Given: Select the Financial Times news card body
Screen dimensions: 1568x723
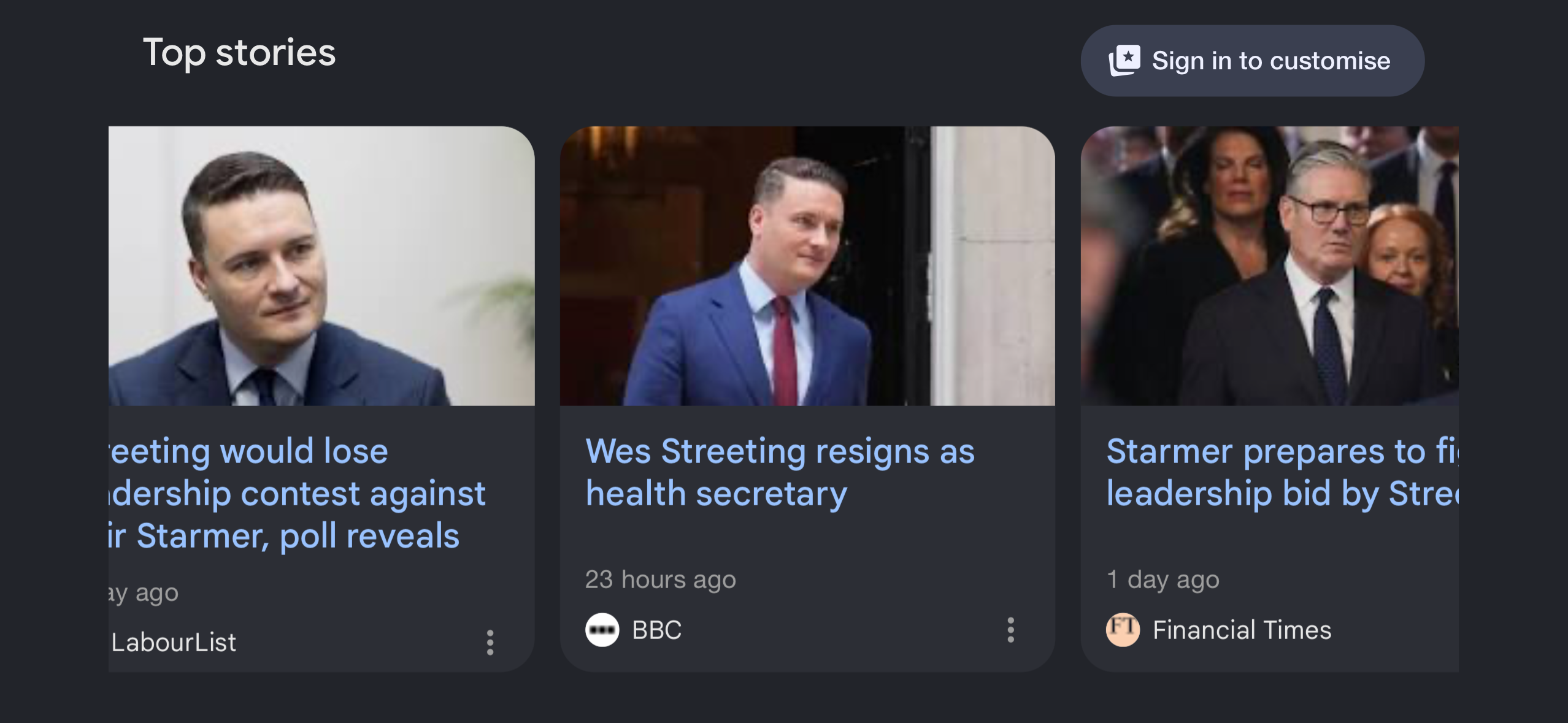Looking at the screenshot, I should click(1270, 399).
